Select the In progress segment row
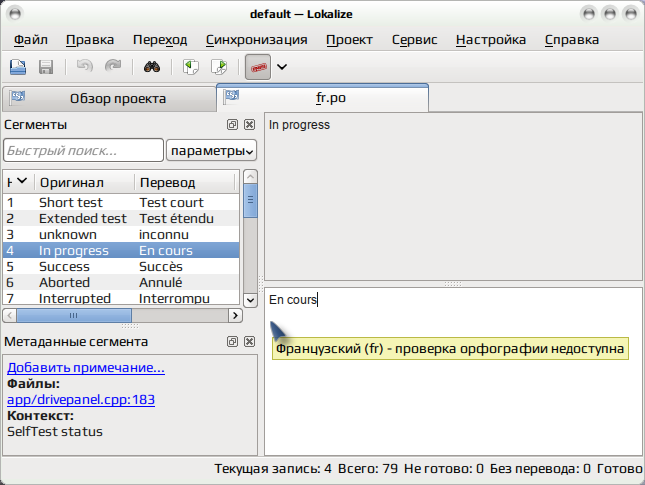 (x=121, y=251)
